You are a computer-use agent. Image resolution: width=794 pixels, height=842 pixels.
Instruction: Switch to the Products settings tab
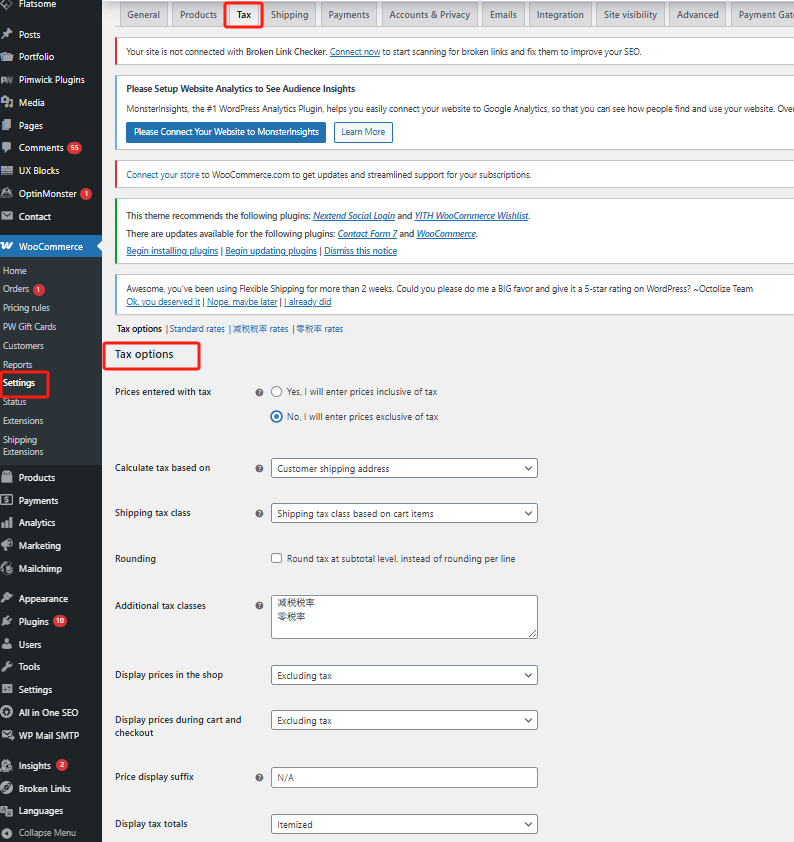click(x=198, y=14)
